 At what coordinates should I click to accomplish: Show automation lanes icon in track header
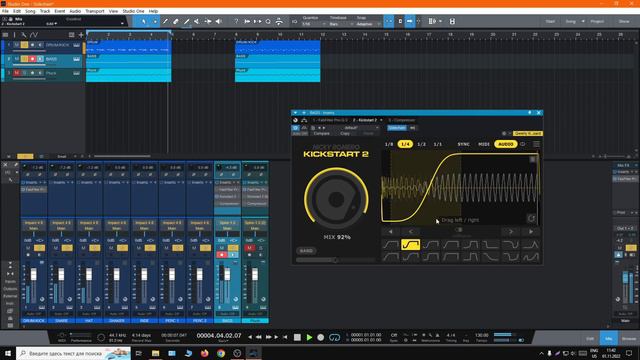[34, 35]
